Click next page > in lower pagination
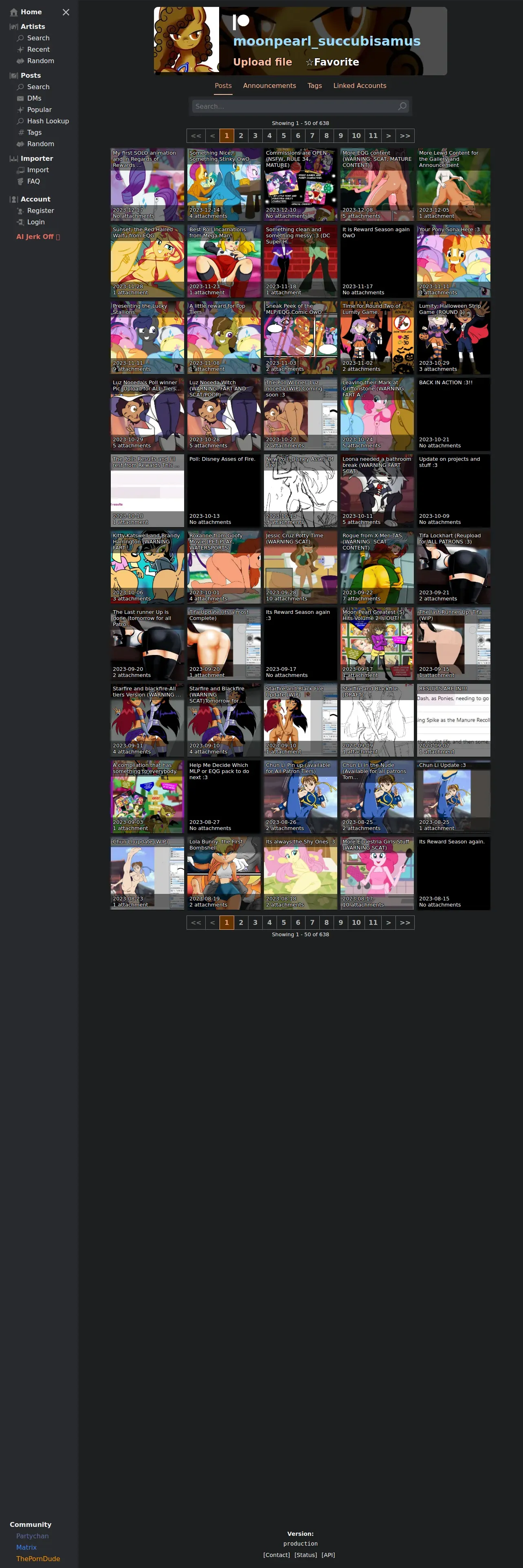The width and height of the screenshot is (523, 1568). tap(389, 923)
